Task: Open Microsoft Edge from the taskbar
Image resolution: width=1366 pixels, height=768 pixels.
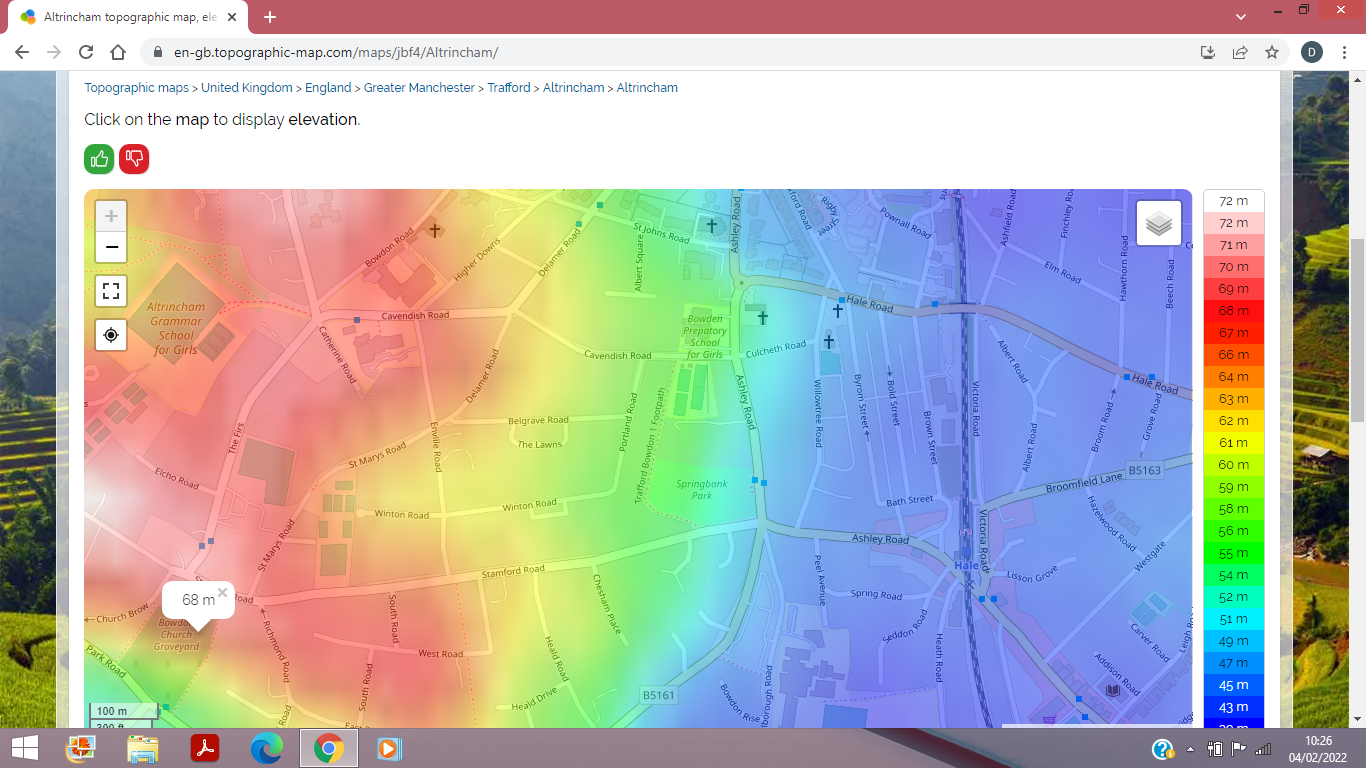Action: [x=267, y=748]
